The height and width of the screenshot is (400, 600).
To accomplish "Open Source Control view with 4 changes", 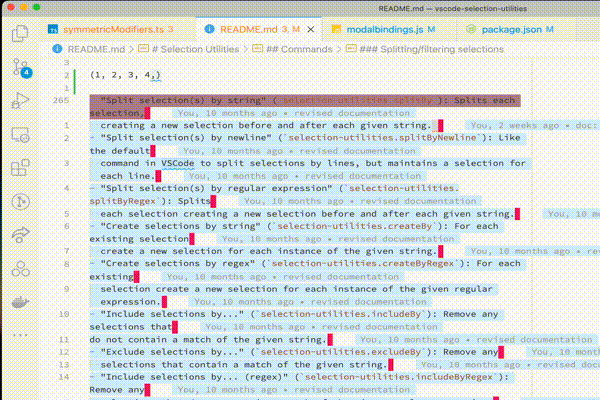I will tap(21, 68).
